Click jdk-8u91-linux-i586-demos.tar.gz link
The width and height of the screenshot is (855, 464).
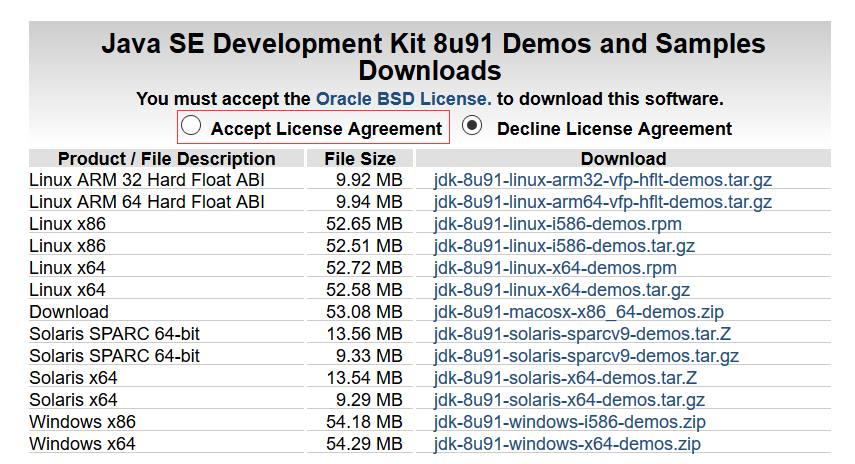point(564,246)
